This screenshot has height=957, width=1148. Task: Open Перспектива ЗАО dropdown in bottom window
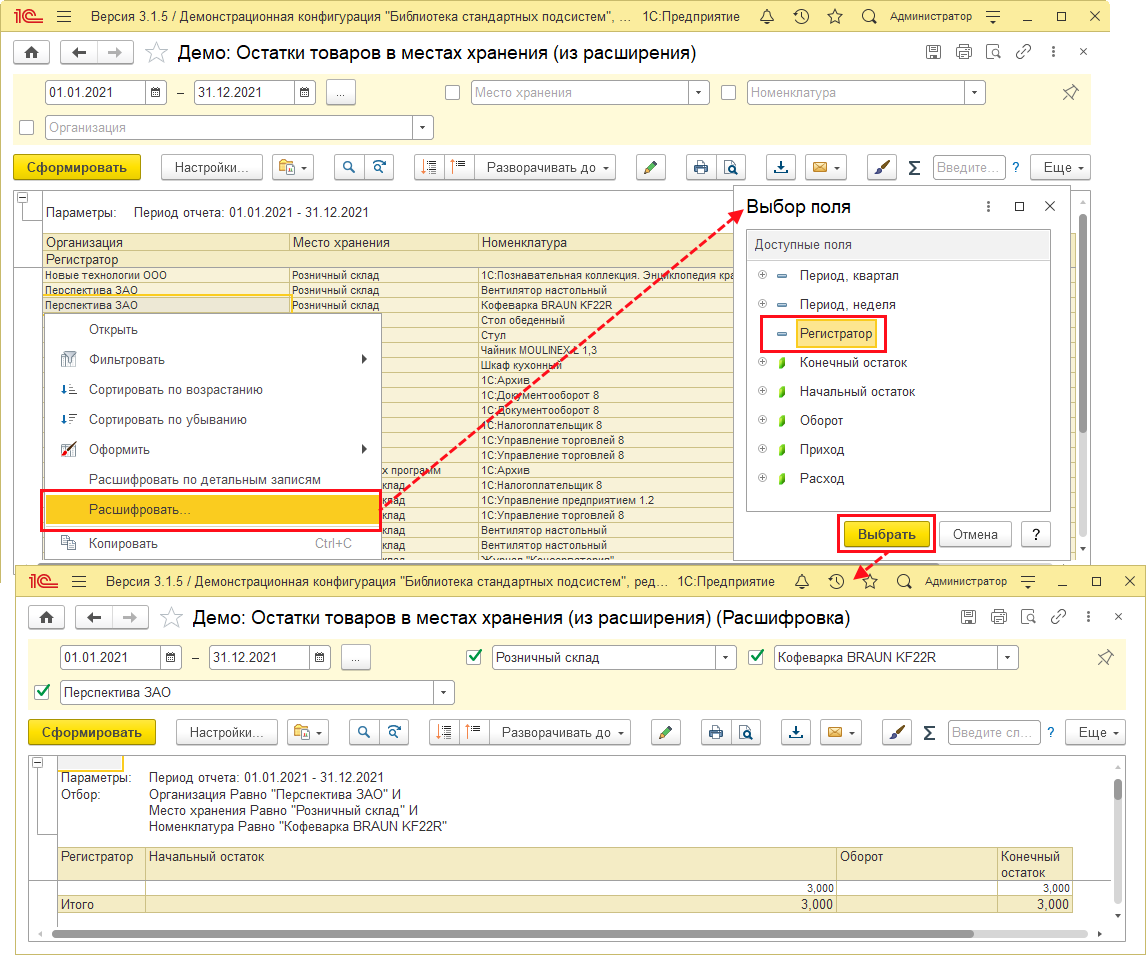point(444,692)
